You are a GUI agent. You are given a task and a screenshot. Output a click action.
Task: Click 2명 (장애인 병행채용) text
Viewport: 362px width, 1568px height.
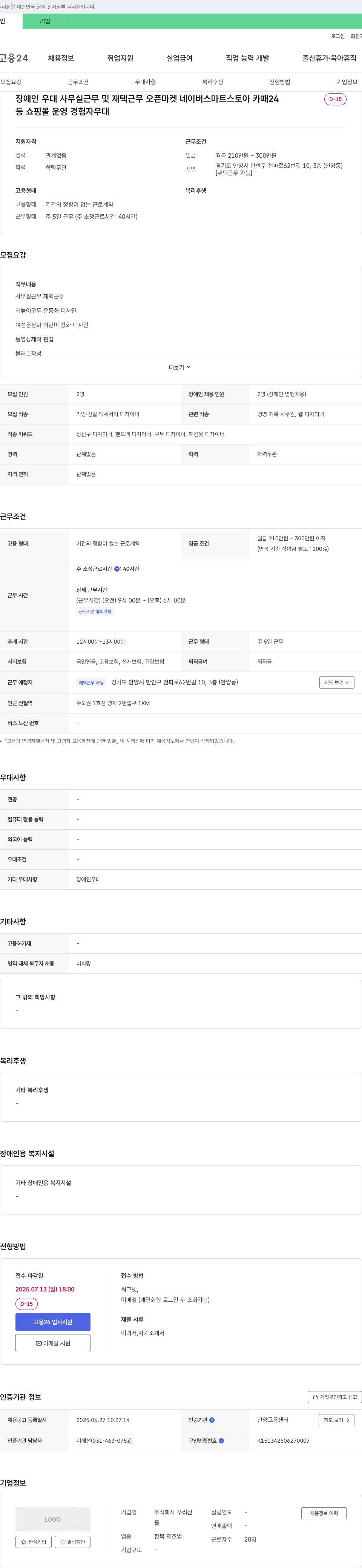click(x=282, y=394)
